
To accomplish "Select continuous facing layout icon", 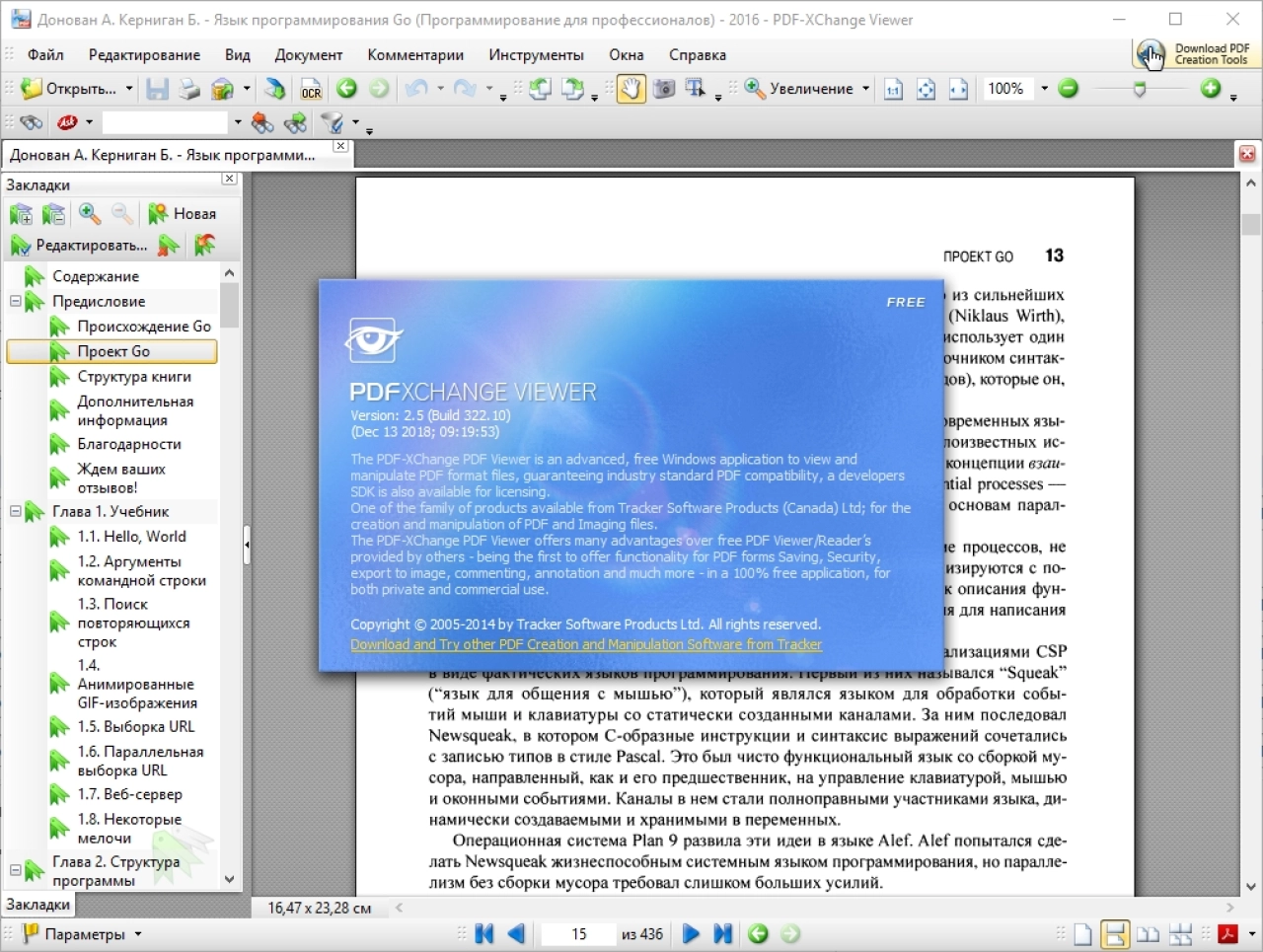I will tap(1180, 934).
